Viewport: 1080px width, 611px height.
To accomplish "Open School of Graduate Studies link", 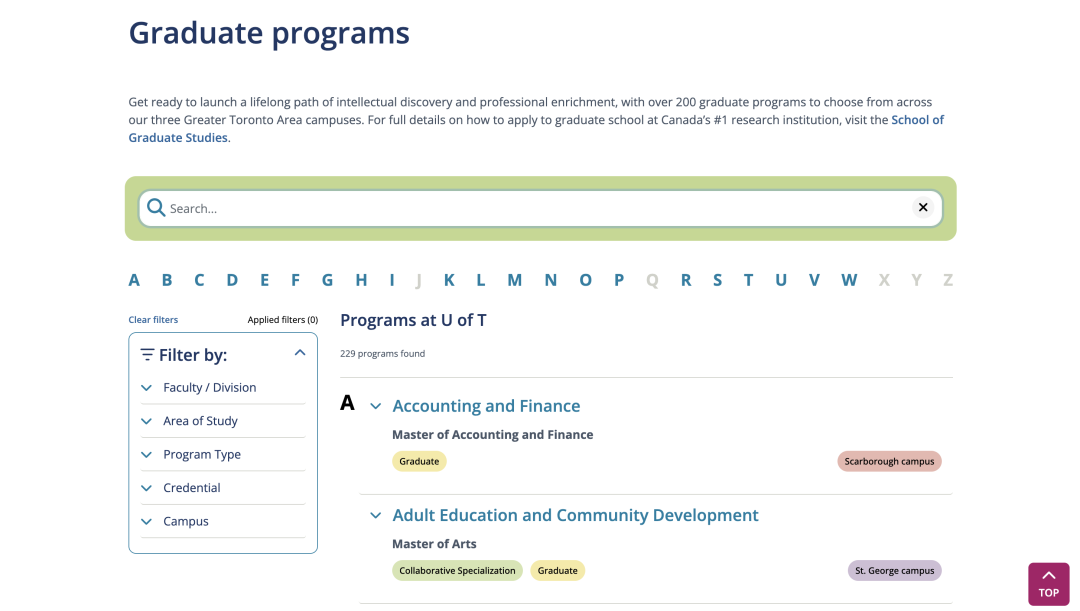I will [x=917, y=120].
